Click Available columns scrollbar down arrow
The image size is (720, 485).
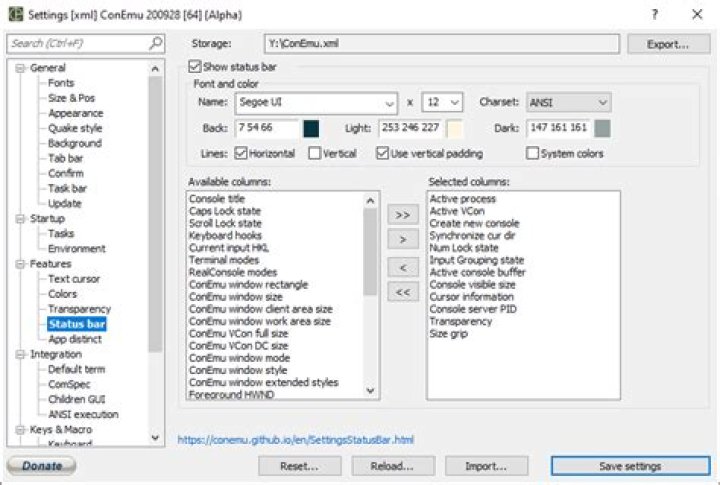coord(370,391)
